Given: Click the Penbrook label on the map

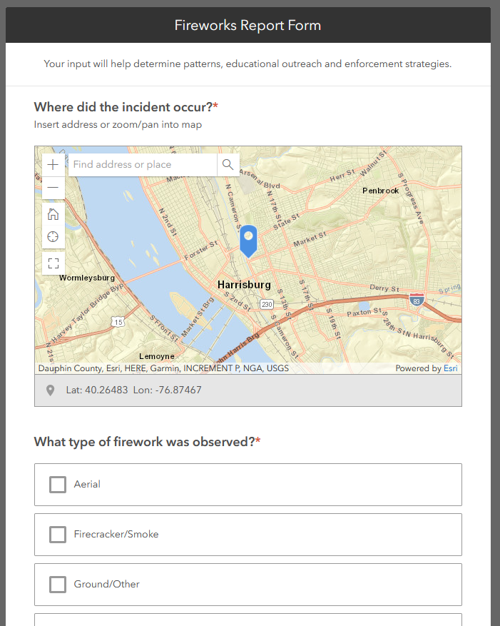Looking at the screenshot, I should click(x=380, y=190).
